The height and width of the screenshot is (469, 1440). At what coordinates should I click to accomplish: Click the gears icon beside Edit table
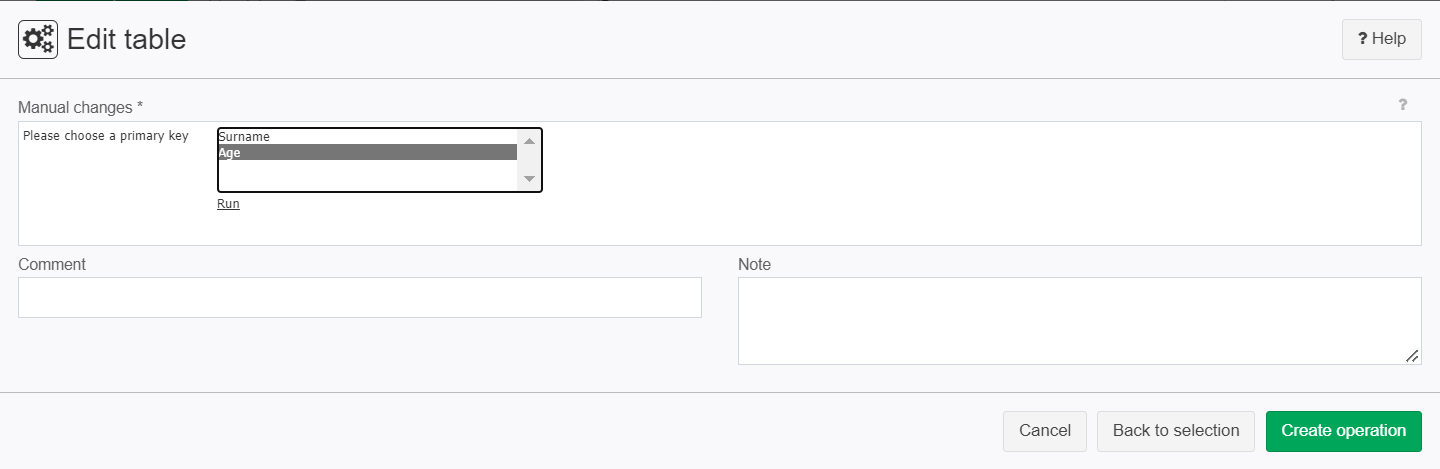pos(38,40)
